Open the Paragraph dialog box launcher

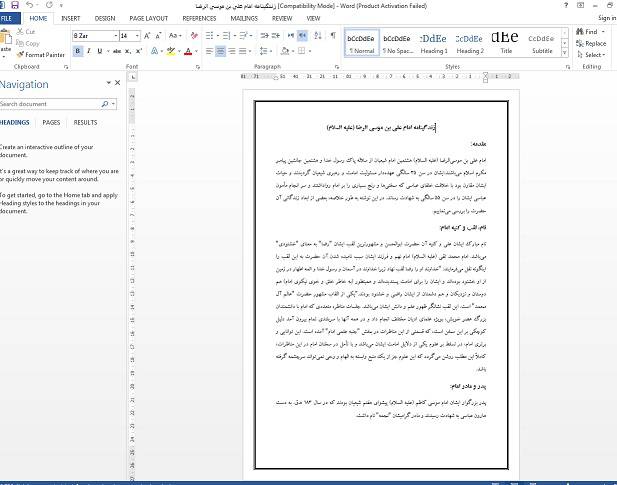pyautogui.click(x=337, y=67)
